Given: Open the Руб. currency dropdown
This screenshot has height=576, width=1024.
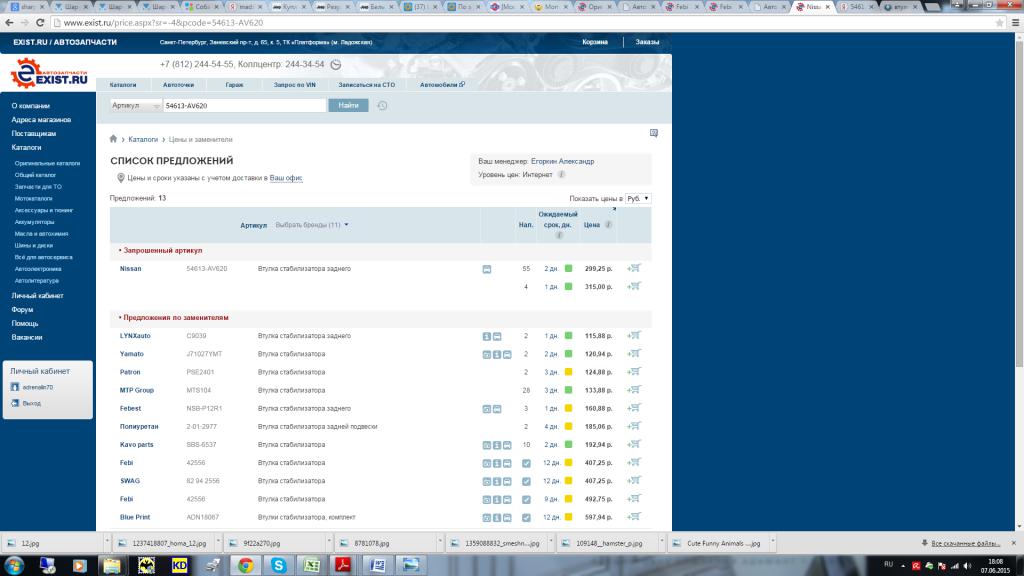Looking at the screenshot, I should click(637, 199).
